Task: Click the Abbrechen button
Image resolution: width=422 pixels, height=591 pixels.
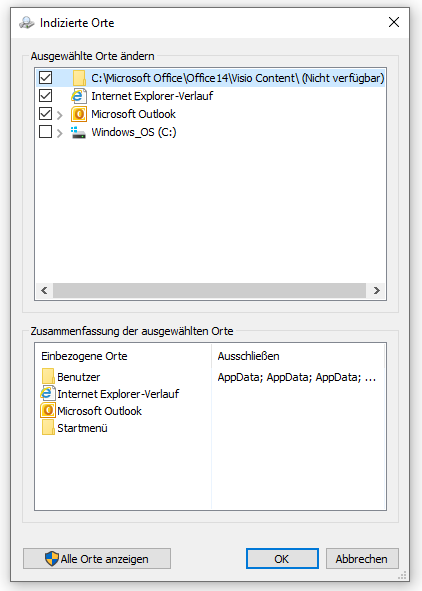Action: tap(362, 559)
